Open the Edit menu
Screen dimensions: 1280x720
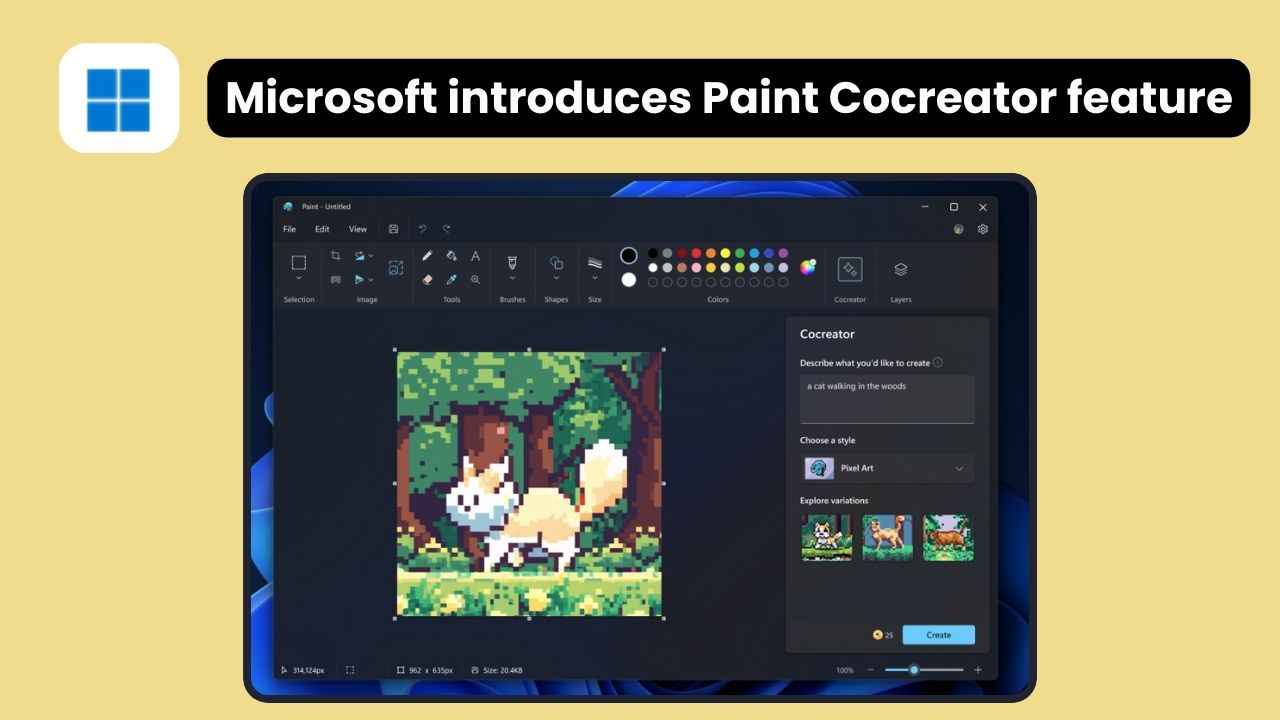[322, 229]
